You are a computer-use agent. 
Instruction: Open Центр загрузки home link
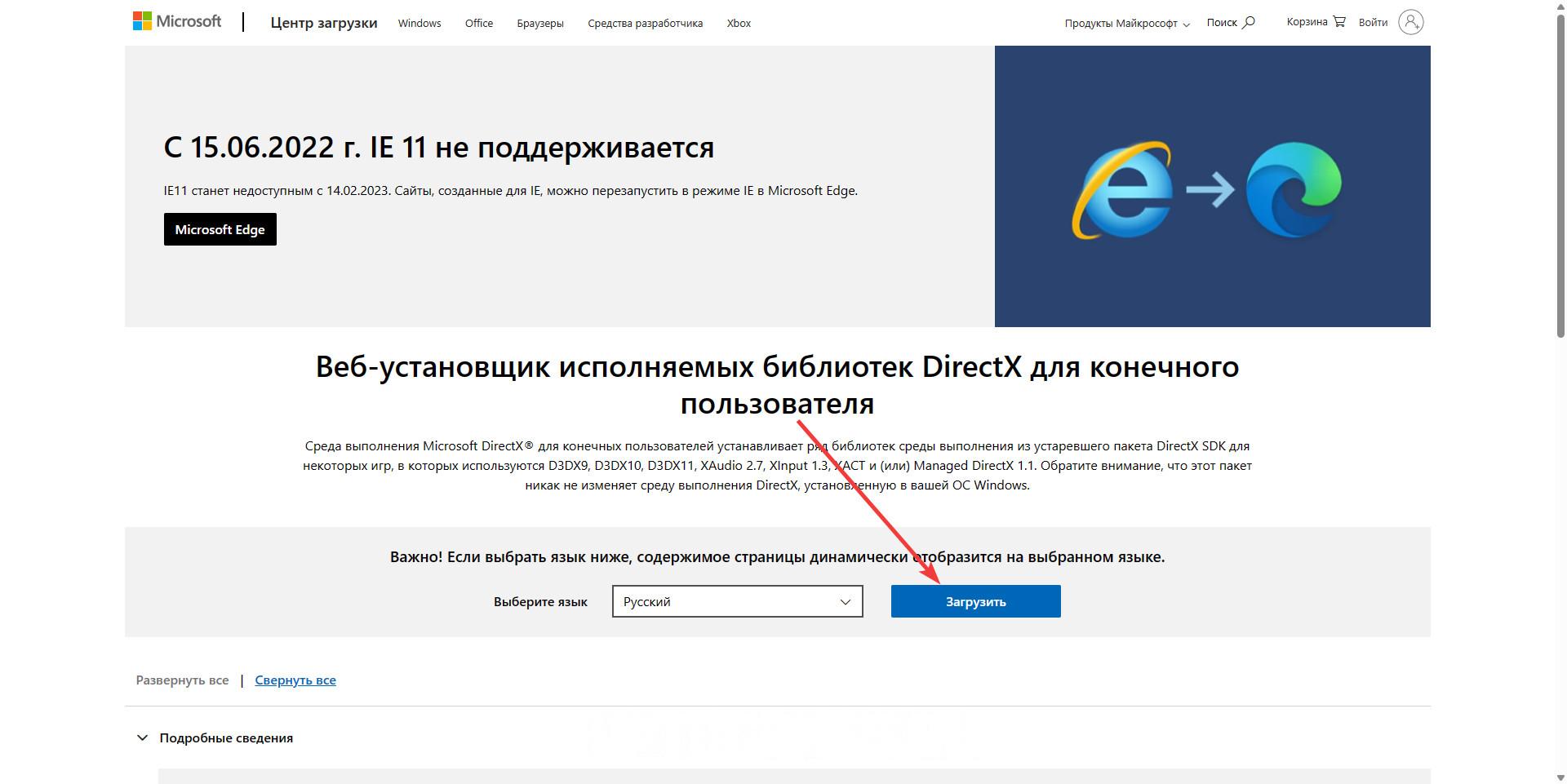tap(324, 23)
